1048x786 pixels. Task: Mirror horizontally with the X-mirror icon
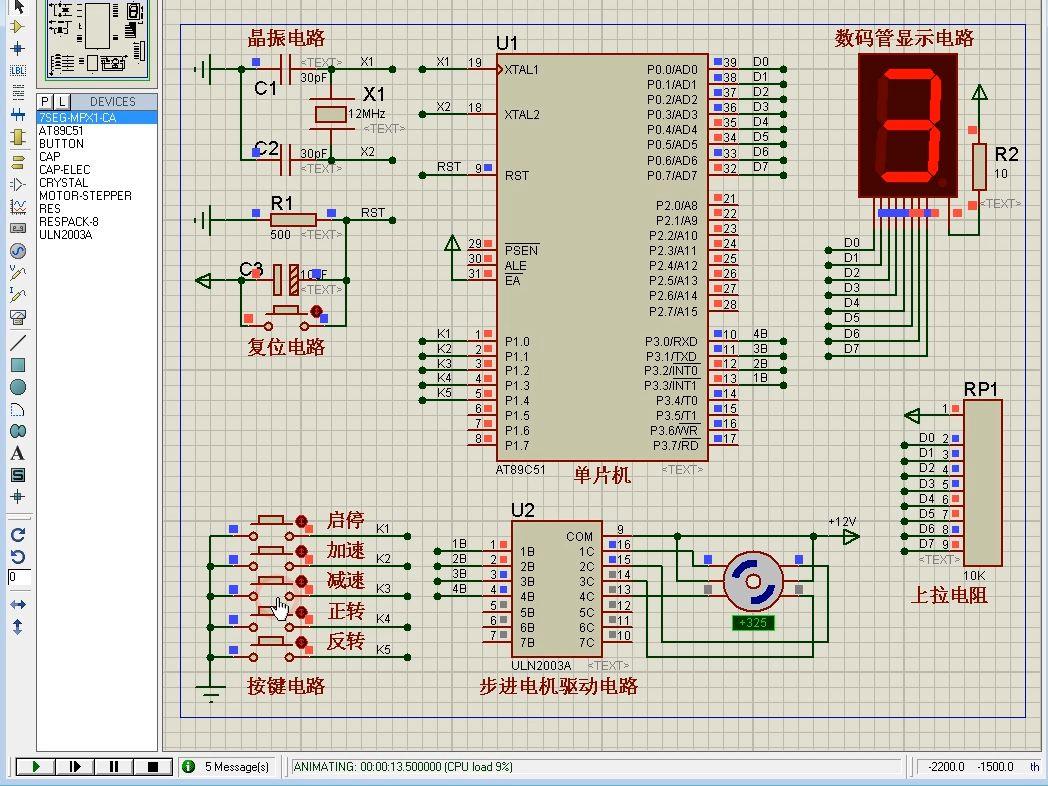click(x=18, y=605)
